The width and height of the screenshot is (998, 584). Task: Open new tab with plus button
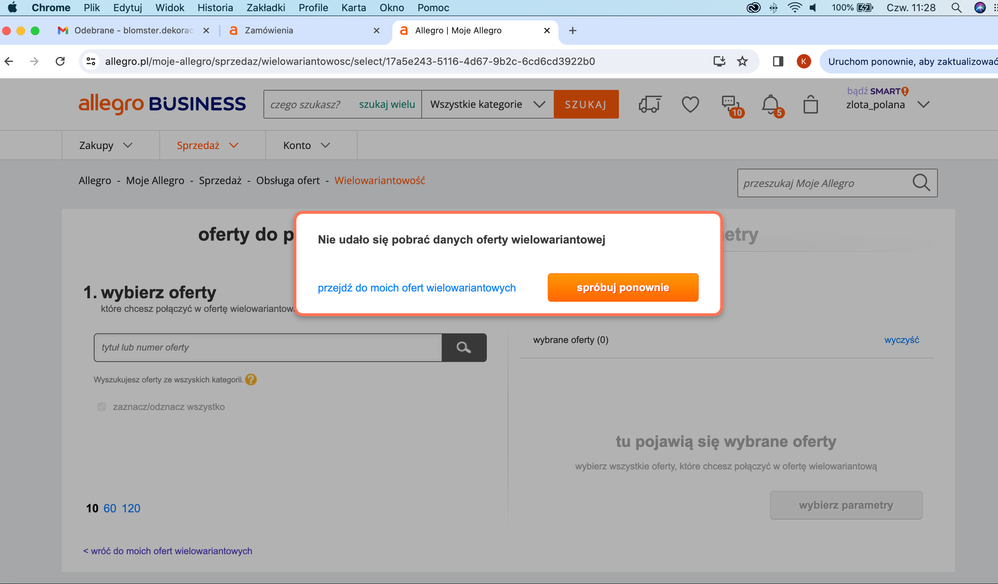click(572, 31)
